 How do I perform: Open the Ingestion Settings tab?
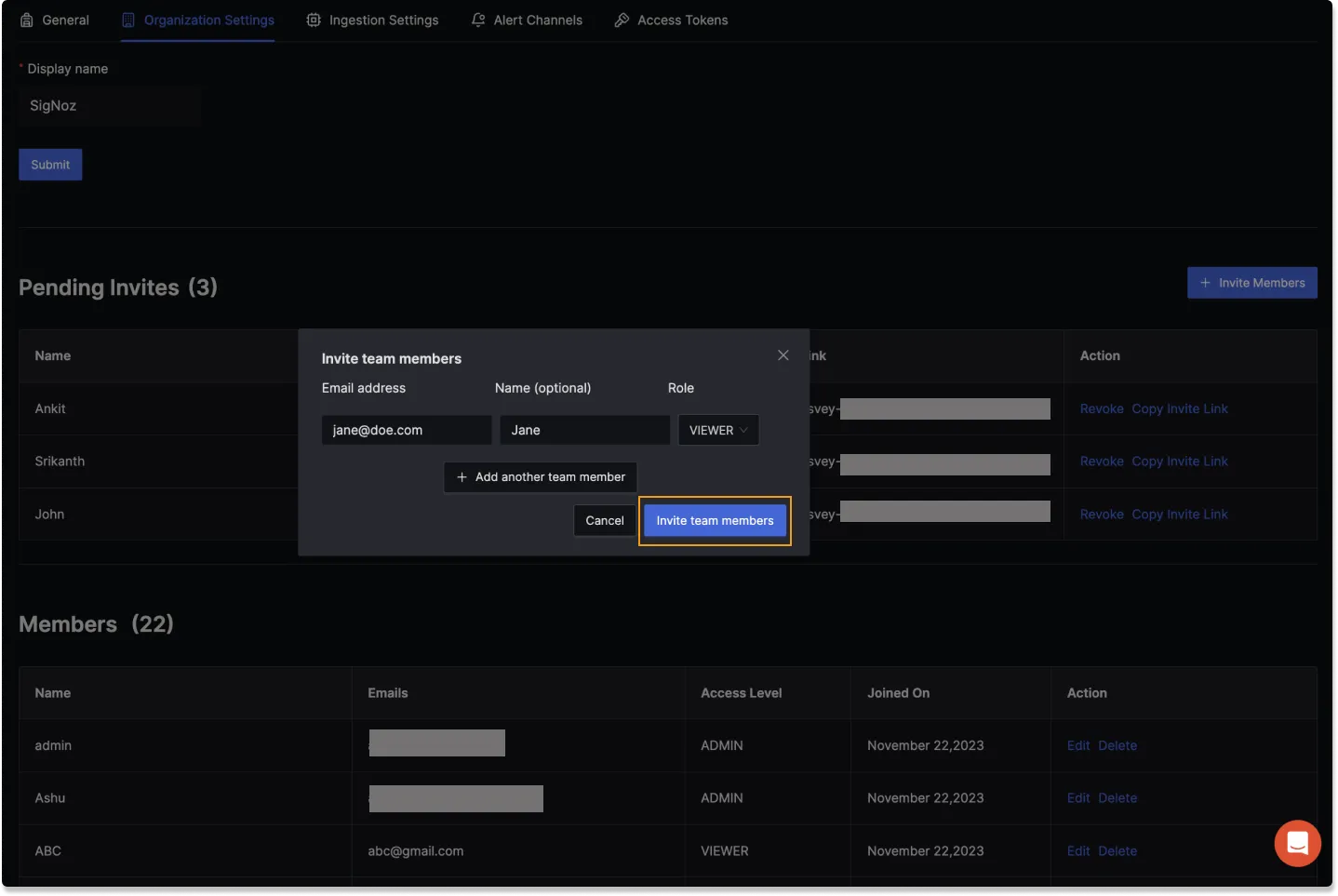point(372,20)
